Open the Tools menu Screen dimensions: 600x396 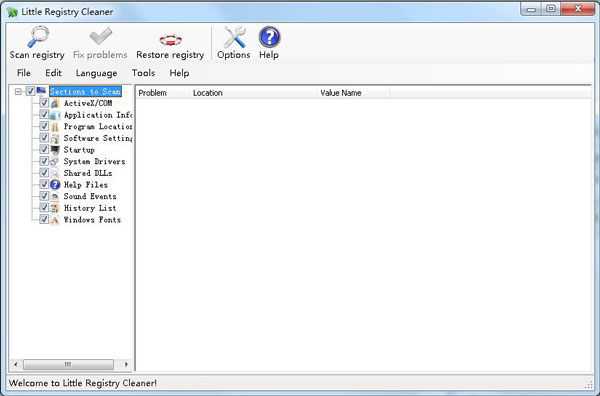[x=143, y=73]
